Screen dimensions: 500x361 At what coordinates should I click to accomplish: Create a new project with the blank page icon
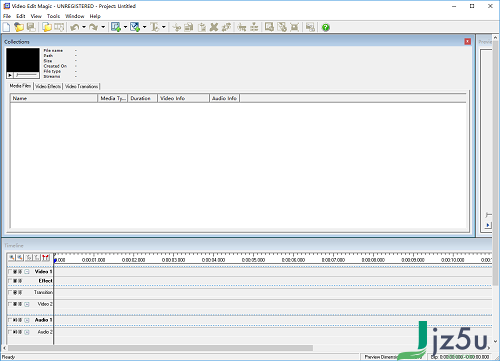coord(6,27)
